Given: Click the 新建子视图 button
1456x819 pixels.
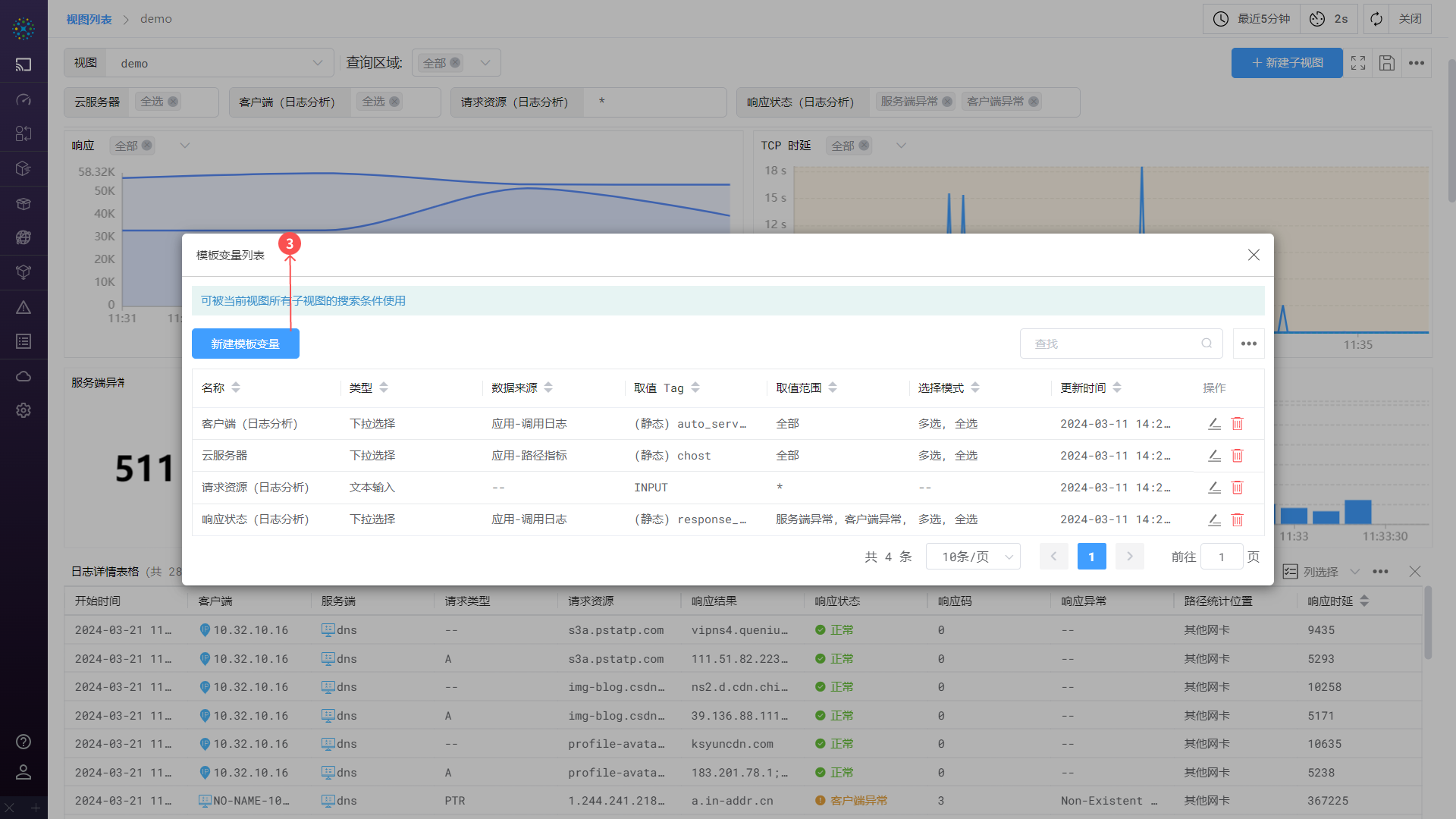Looking at the screenshot, I should (1287, 63).
